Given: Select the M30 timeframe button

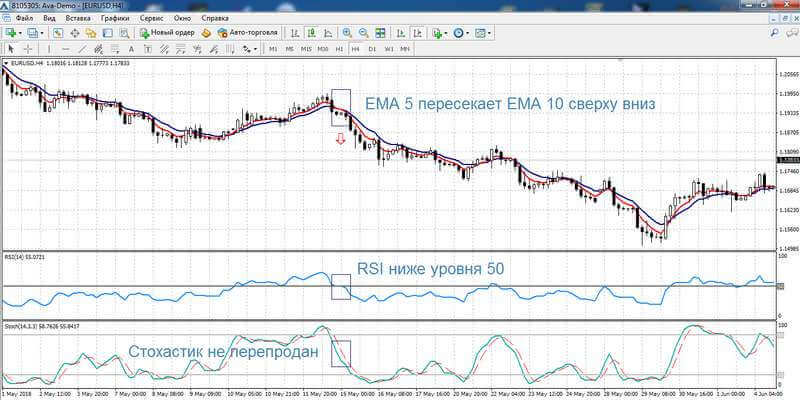Looking at the screenshot, I should 322,49.
